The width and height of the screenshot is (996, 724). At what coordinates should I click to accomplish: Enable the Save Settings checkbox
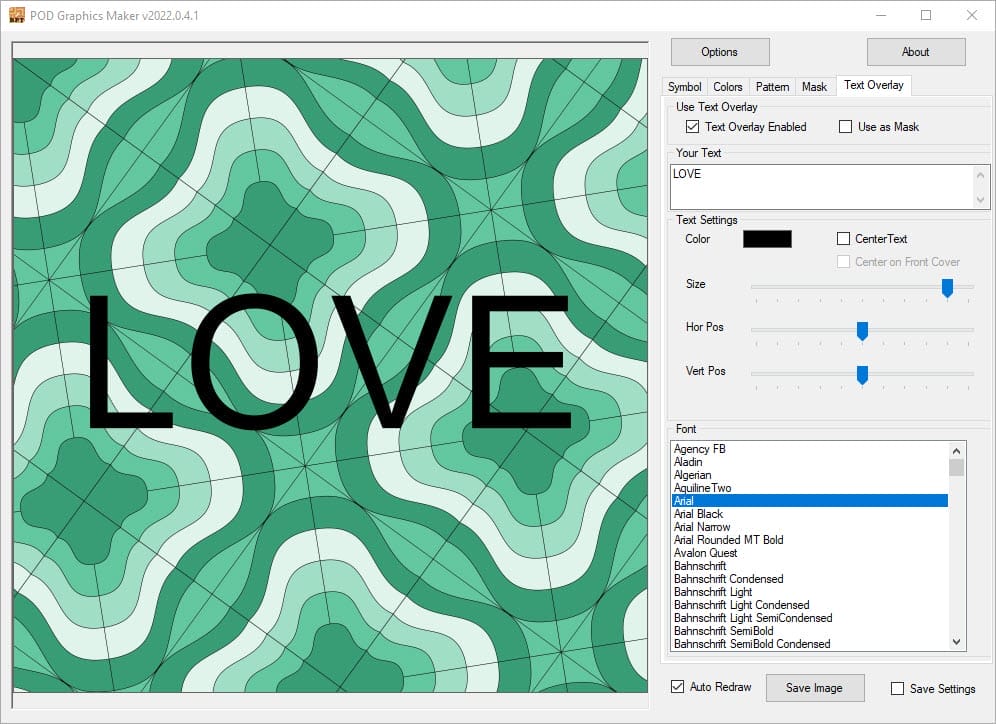pyautogui.click(x=897, y=689)
